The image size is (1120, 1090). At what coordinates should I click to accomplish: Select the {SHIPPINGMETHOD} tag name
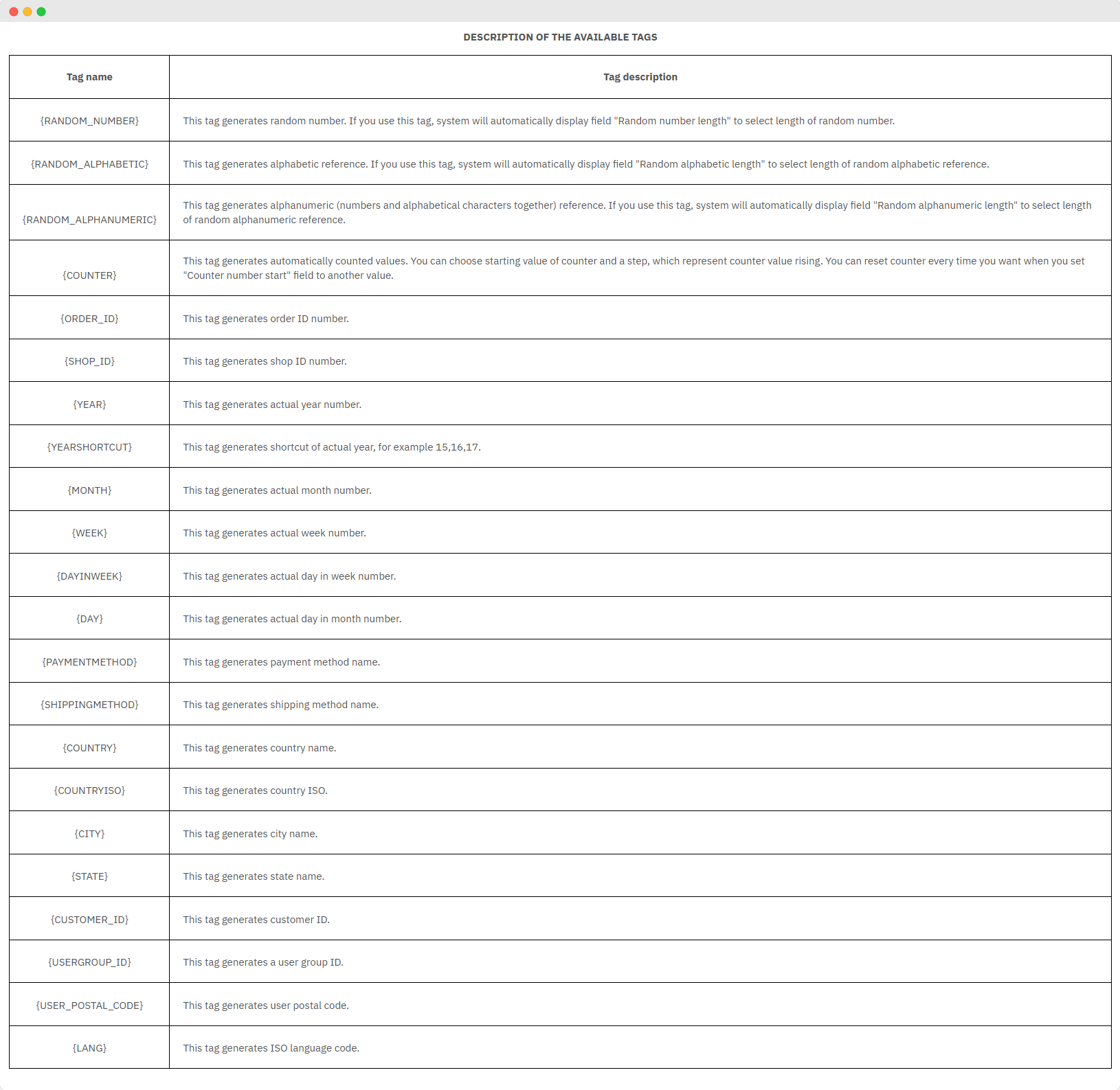pos(89,705)
